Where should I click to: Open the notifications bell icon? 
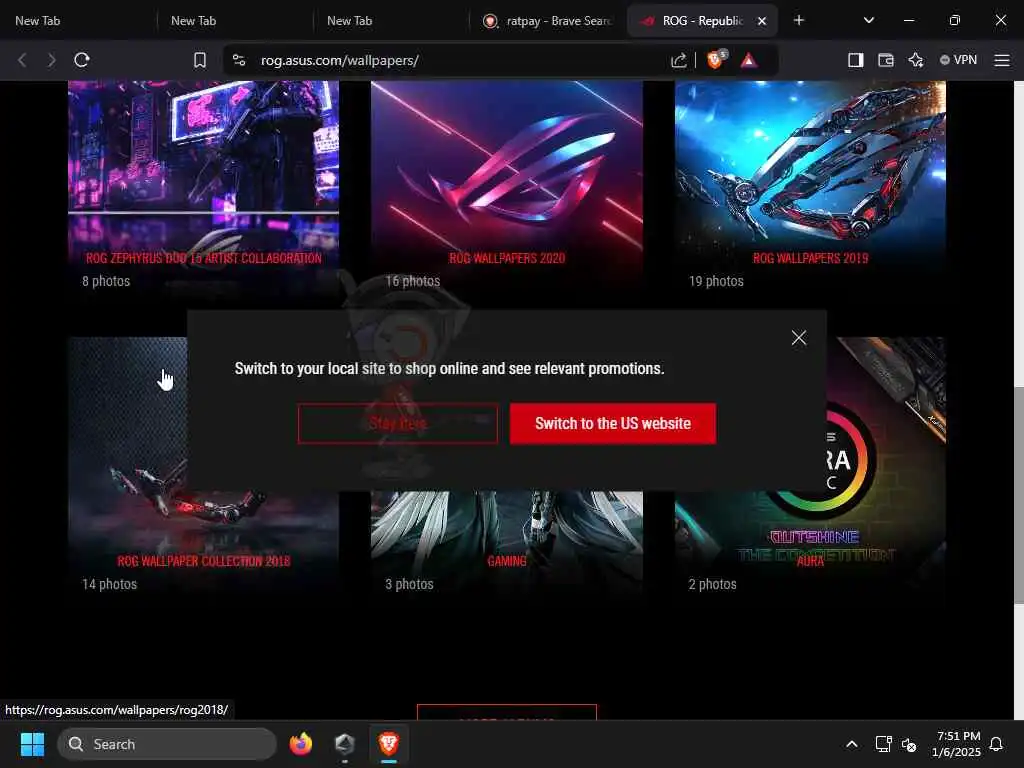996,744
